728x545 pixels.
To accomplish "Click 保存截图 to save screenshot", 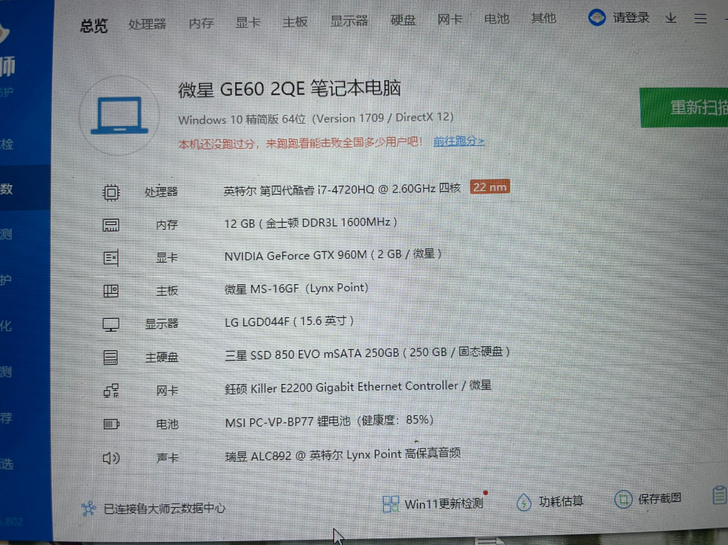I will tap(659, 499).
